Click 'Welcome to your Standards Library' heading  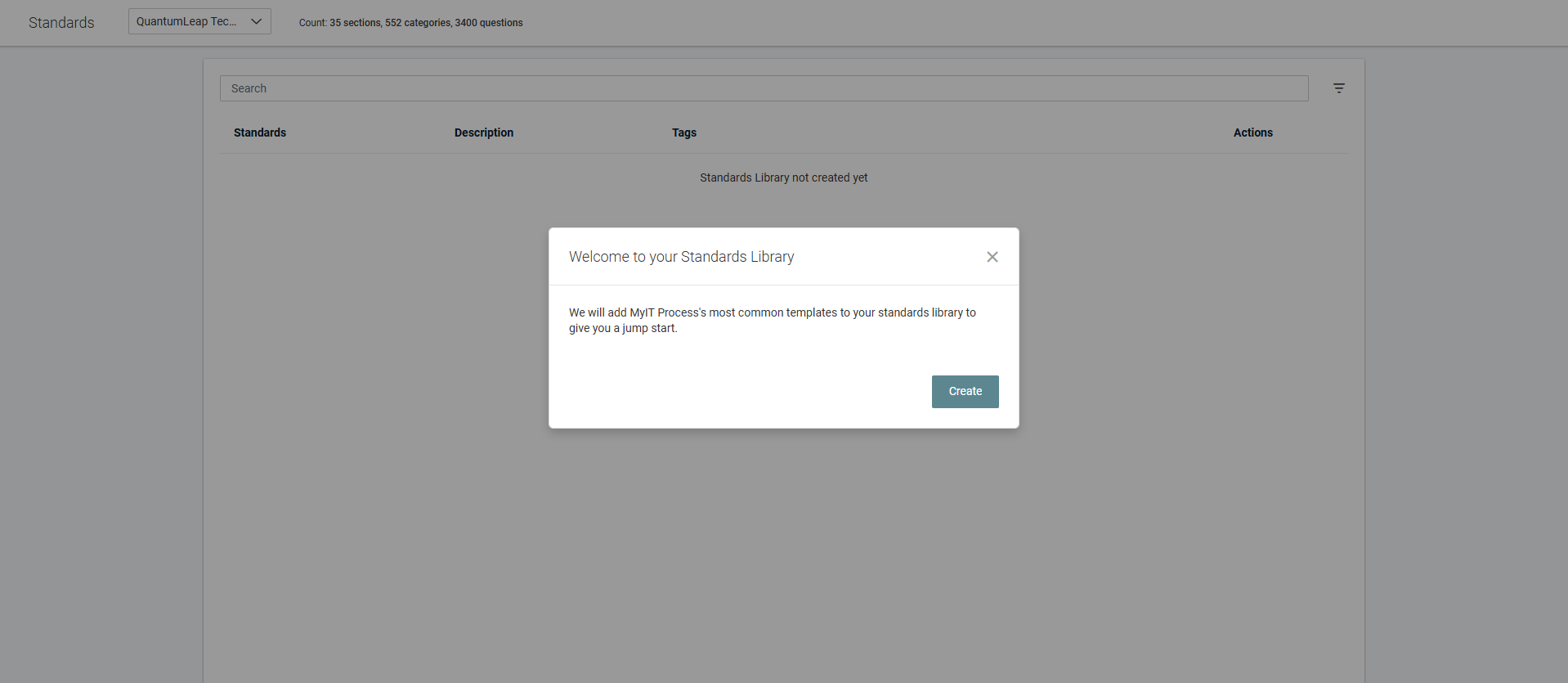[x=681, y=257]
